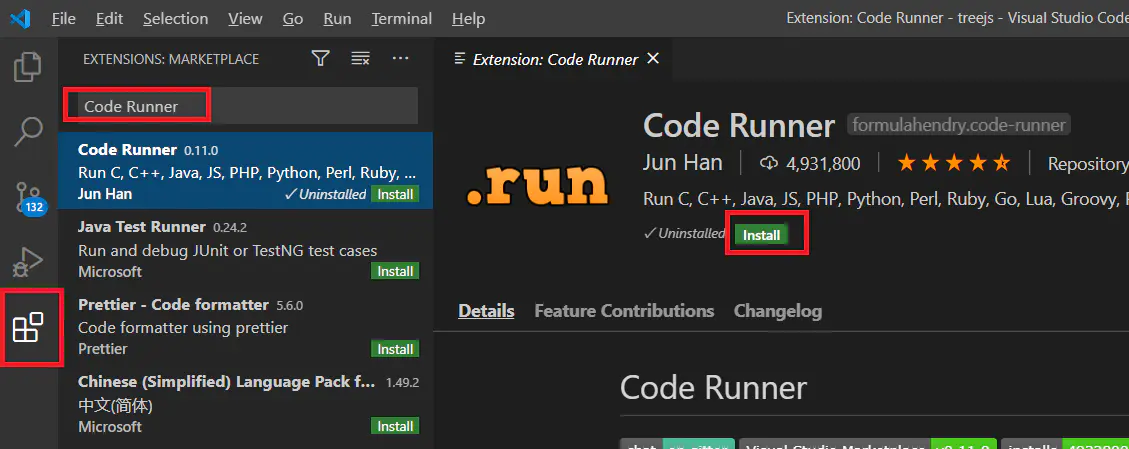
Task: Install Java Test Runner extension
Action: tap(395, 272)
